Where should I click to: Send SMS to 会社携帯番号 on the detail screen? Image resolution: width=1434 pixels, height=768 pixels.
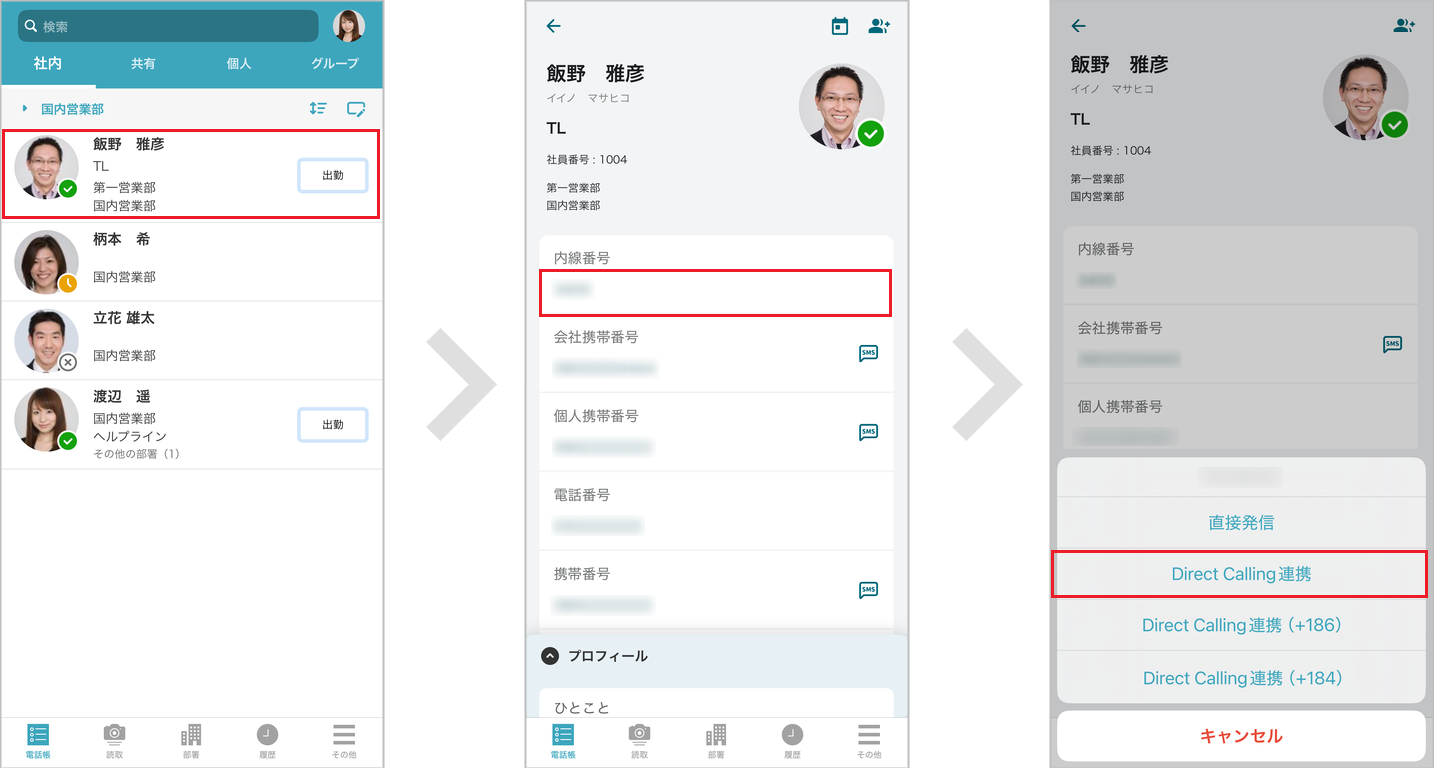point(868,354)
